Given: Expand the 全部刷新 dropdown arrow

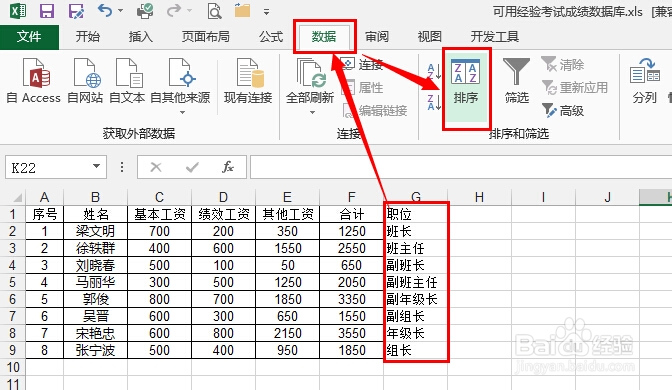Looking at the screenshot, I should click(x=312, y=113).
